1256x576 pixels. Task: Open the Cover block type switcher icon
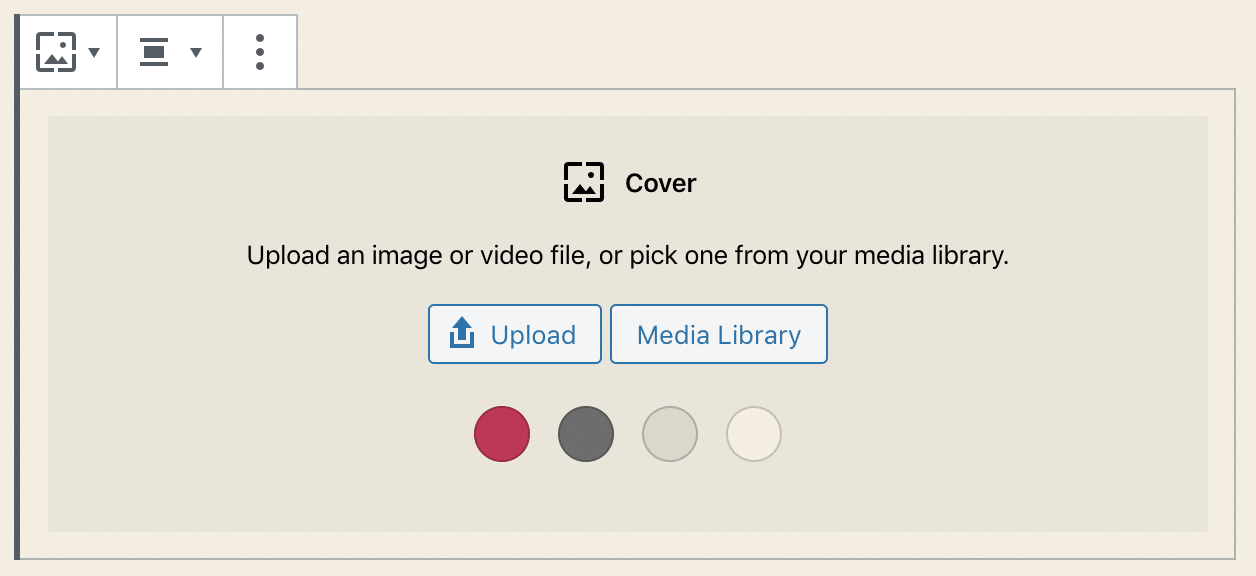[56, 52]
